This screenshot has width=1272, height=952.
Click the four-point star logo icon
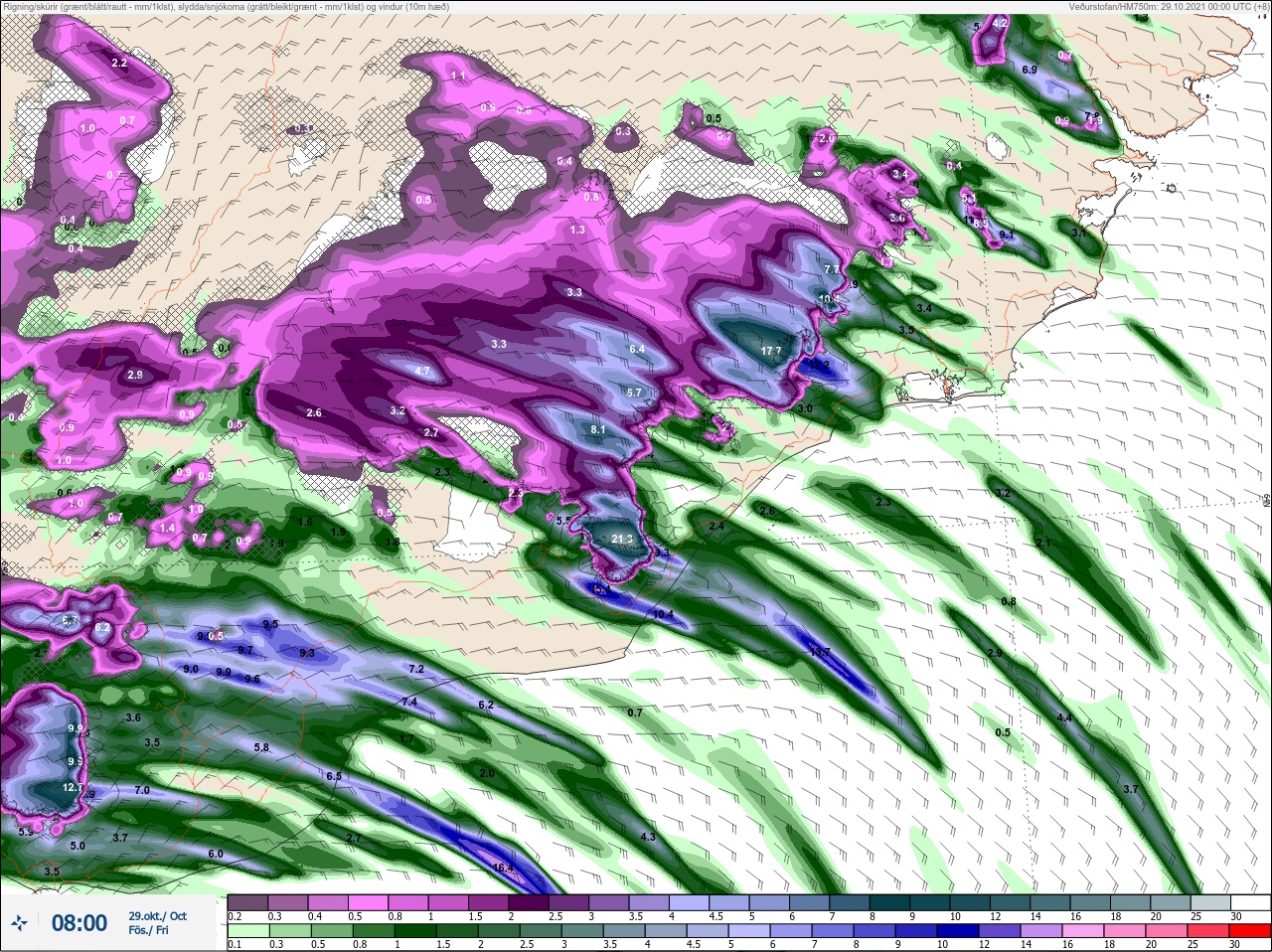(x=20, y=923)
